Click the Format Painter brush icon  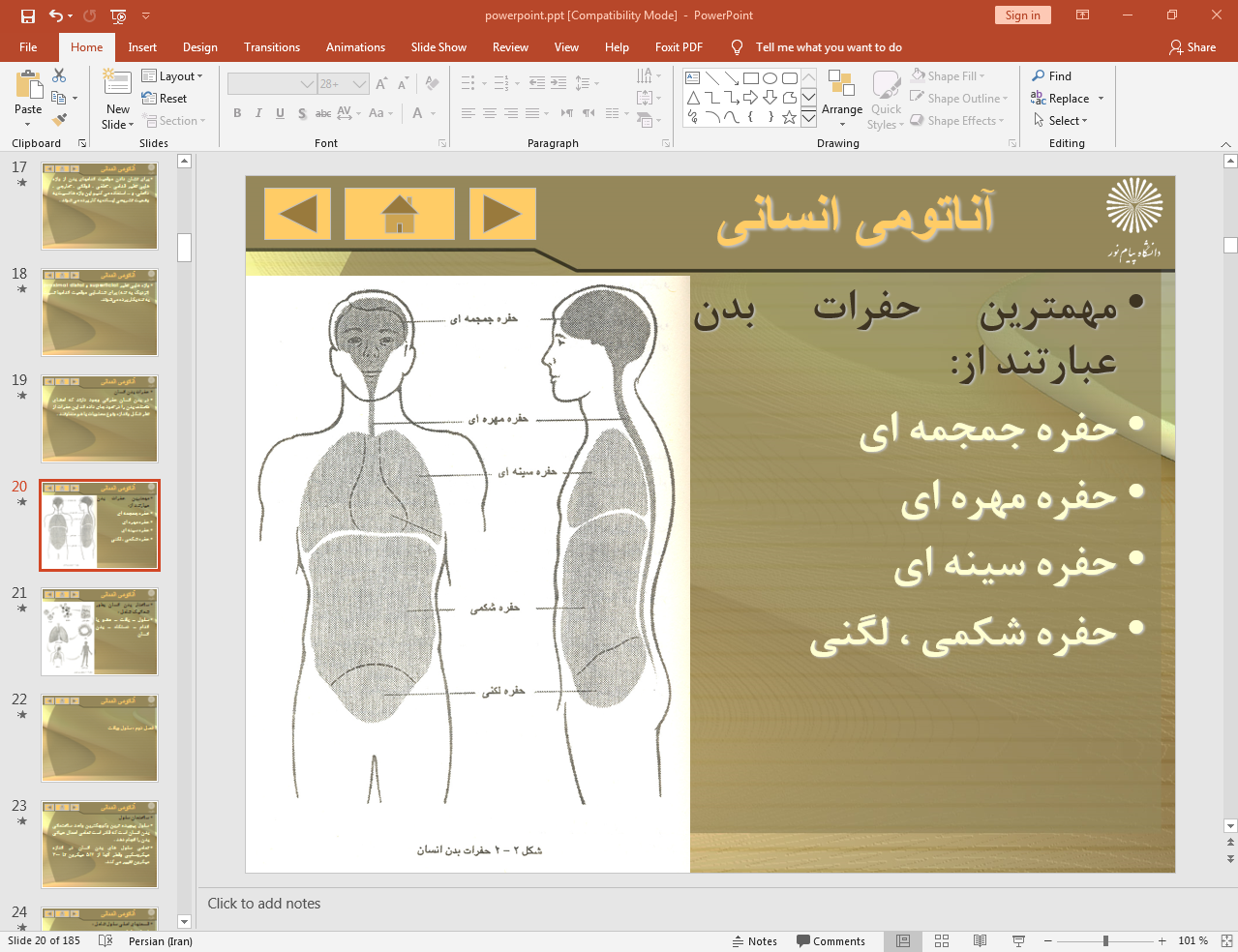tap(59, 120)
